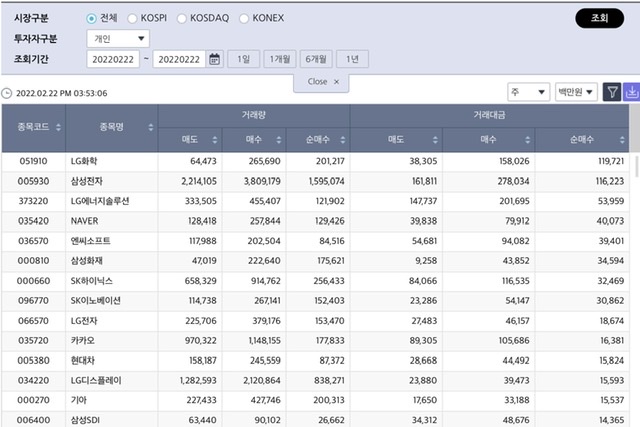
Task: Open the 투자자구분 개인 dropdown
Action: click(117, 39)
